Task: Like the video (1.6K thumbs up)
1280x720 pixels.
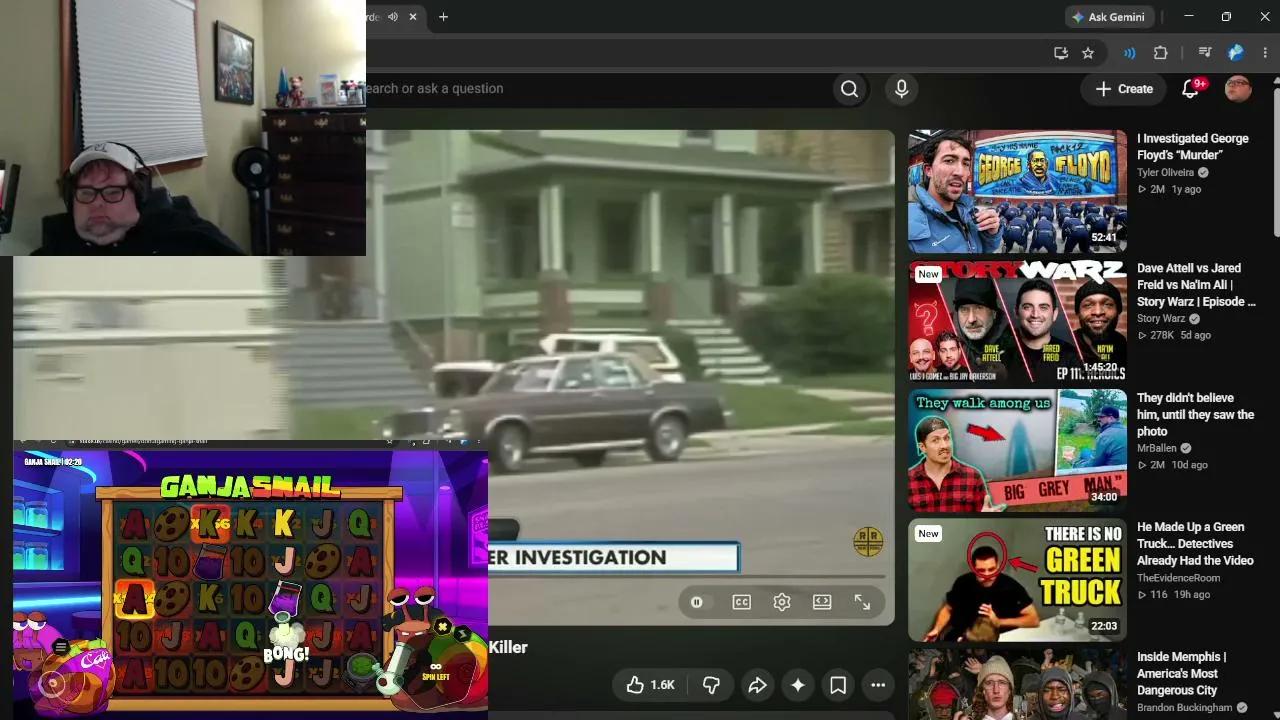Action: tap(651, 685)
